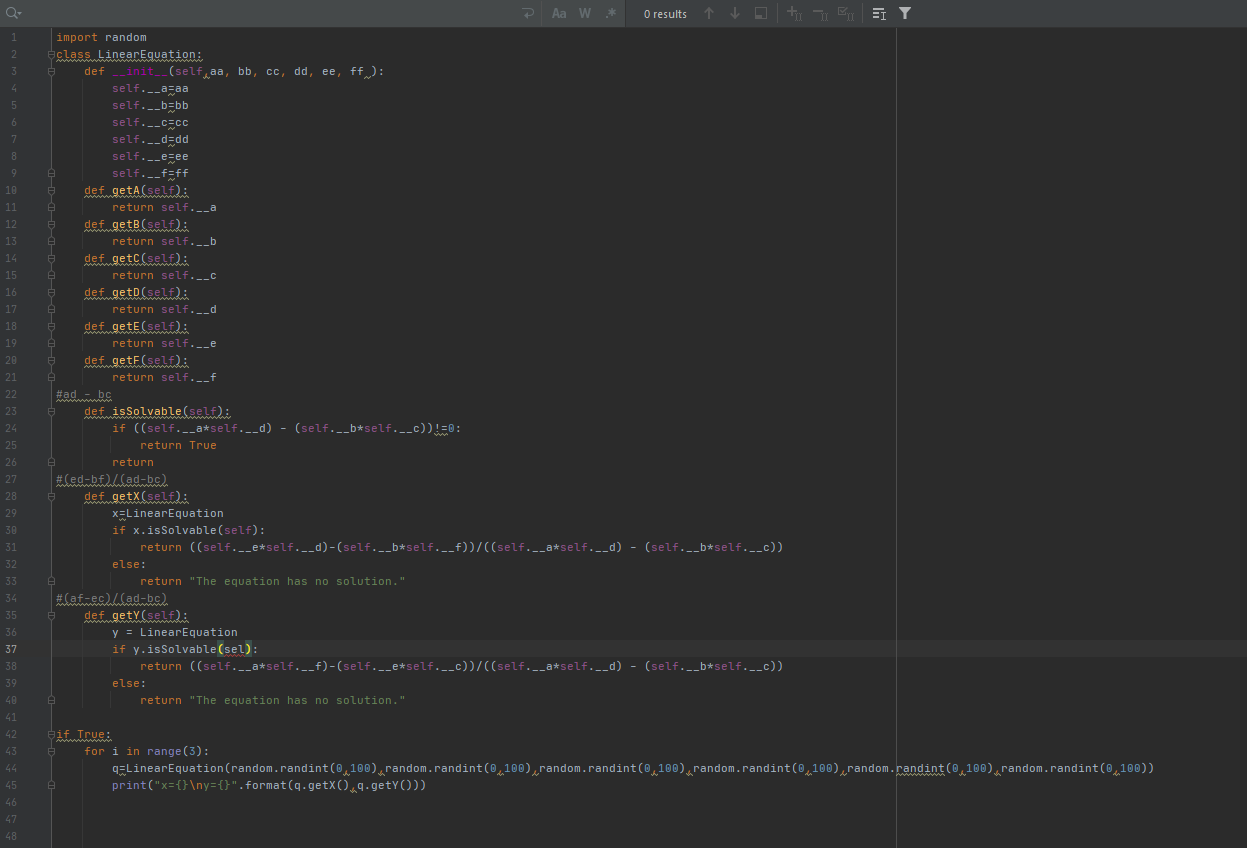Image resolution: width=1247 pixels, height=848 pixels.
Task: Toggle whole Words (W) search option
Action: (585, 13)
